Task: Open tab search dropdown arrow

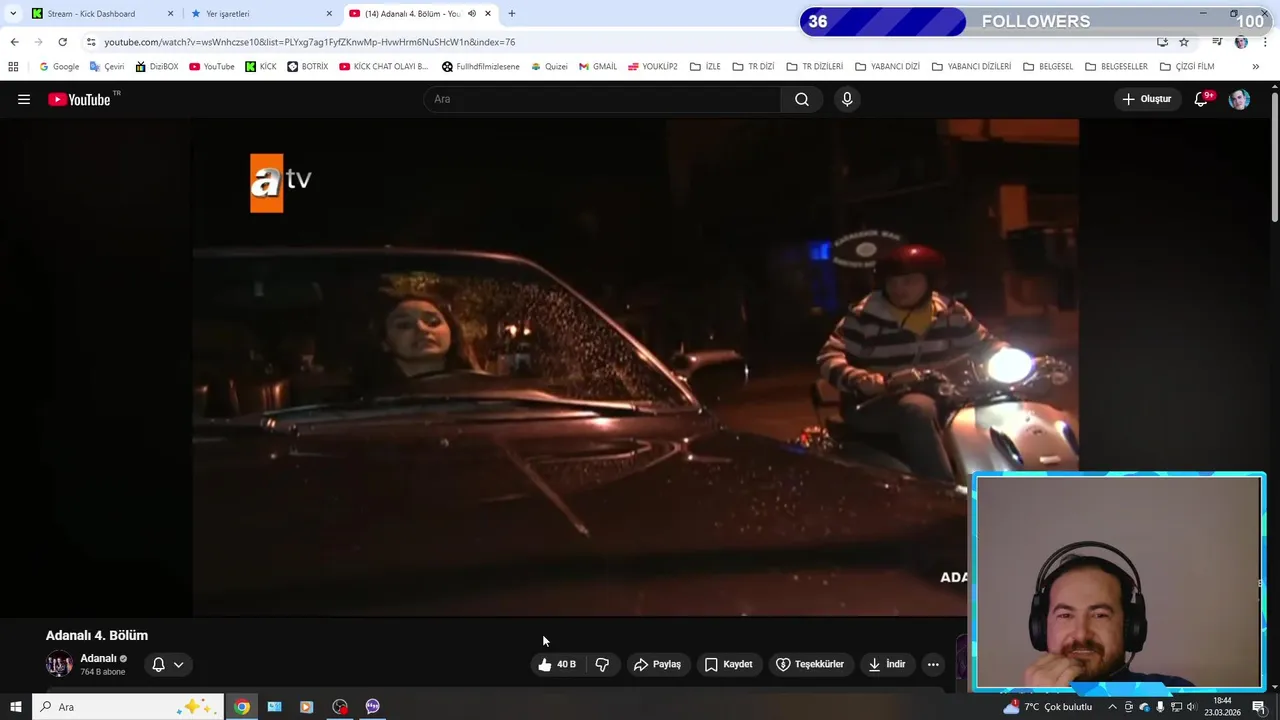Action: [x=13, y=14]
